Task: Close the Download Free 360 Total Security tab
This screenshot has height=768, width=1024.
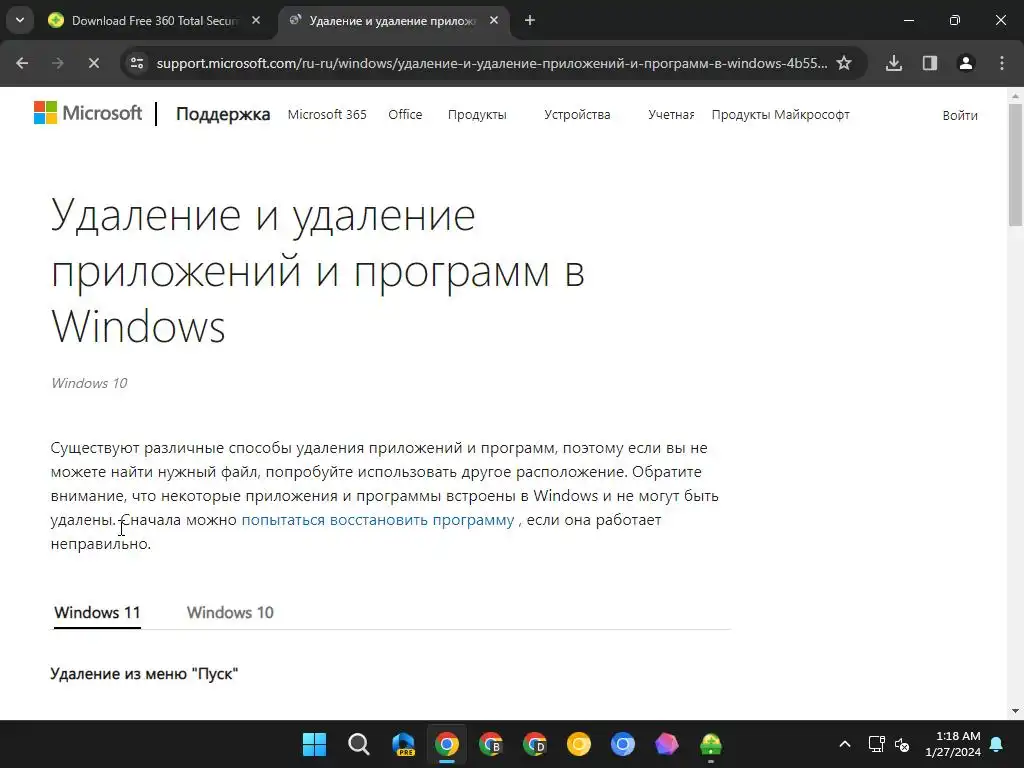Action: tap(256, 21)
